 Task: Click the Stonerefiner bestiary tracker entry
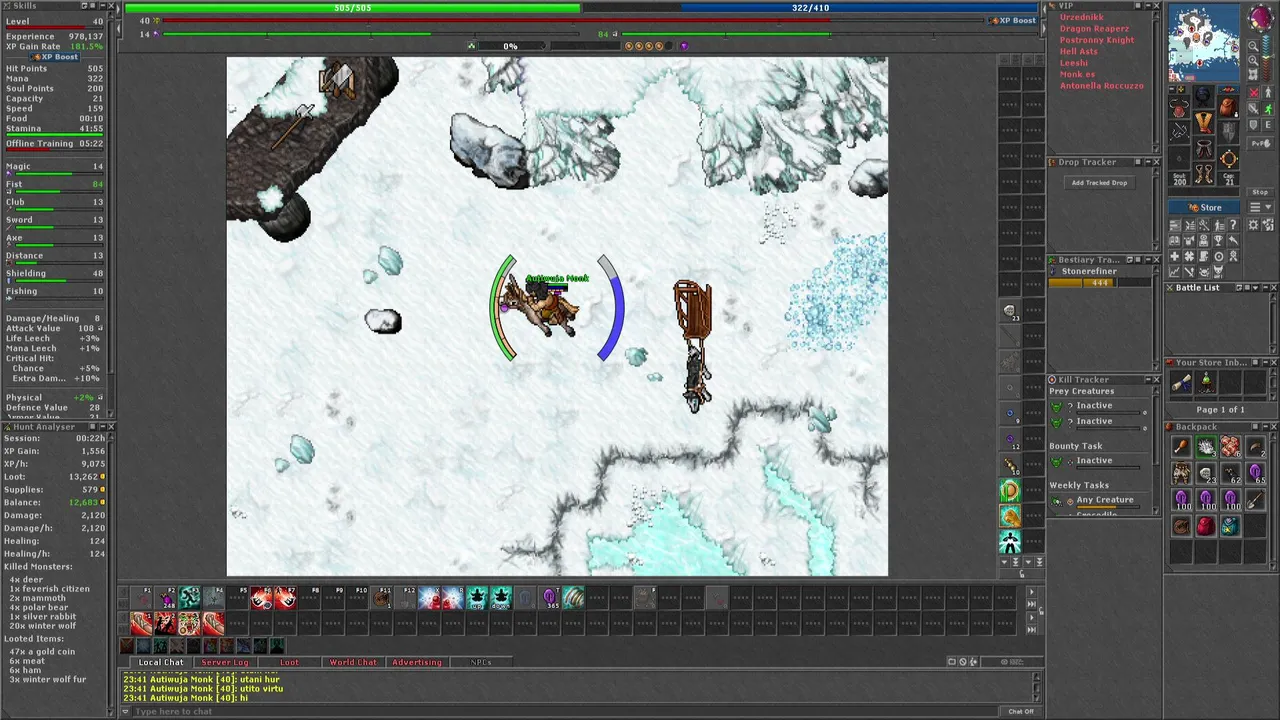pyautogui.click(x=1098, y=277)
